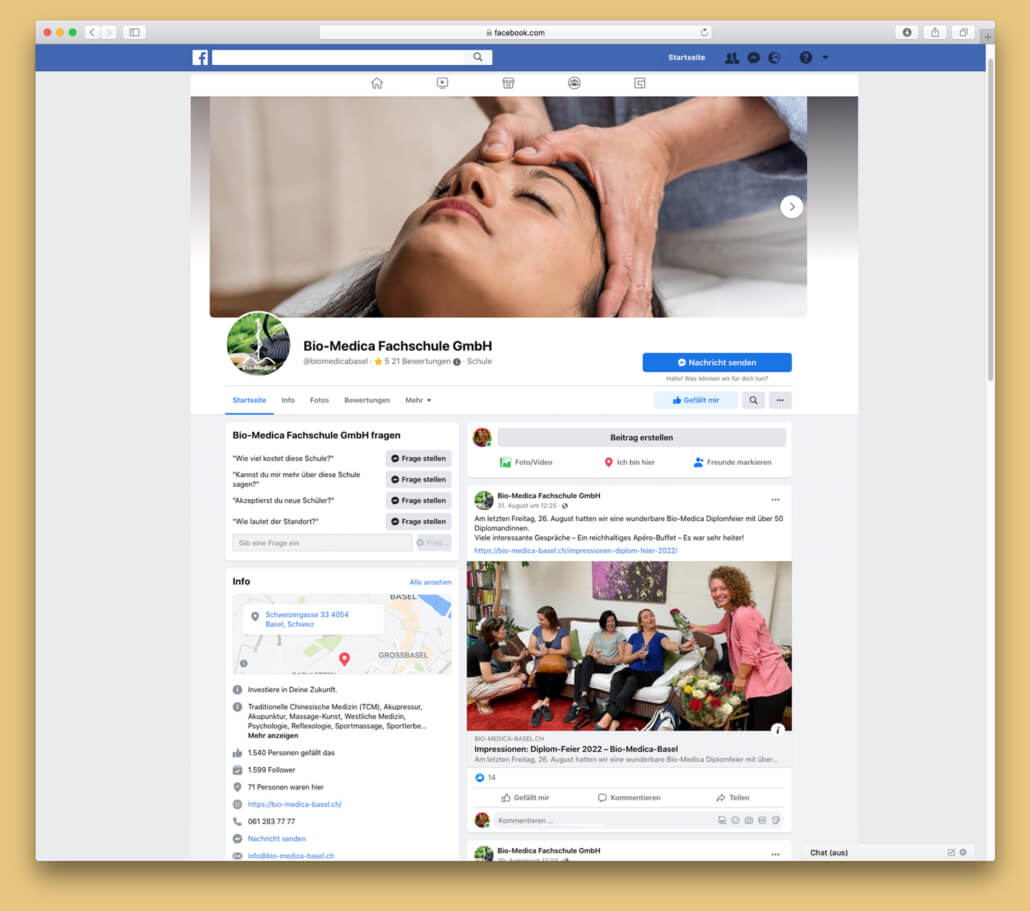Open Messenger icon in blue header
Screen dimensions: 1030x911
753,58
